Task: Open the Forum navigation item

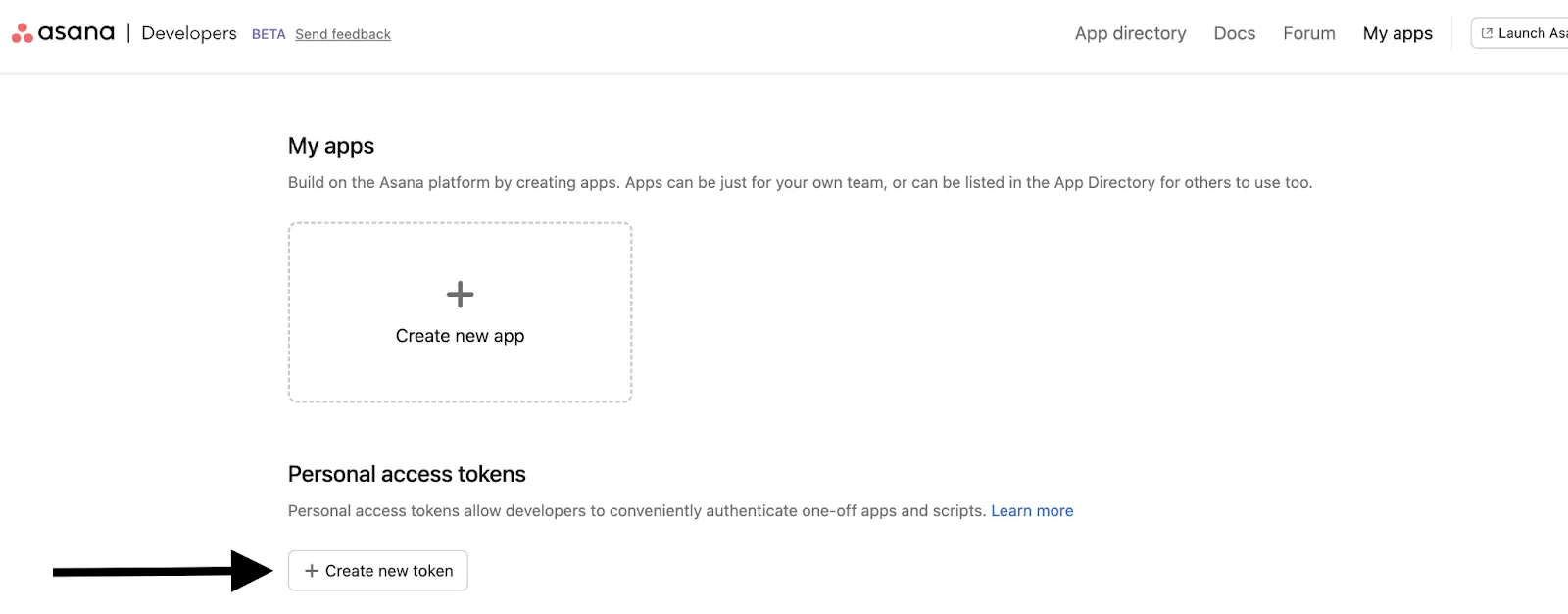Action: (x=1308, y=33)
